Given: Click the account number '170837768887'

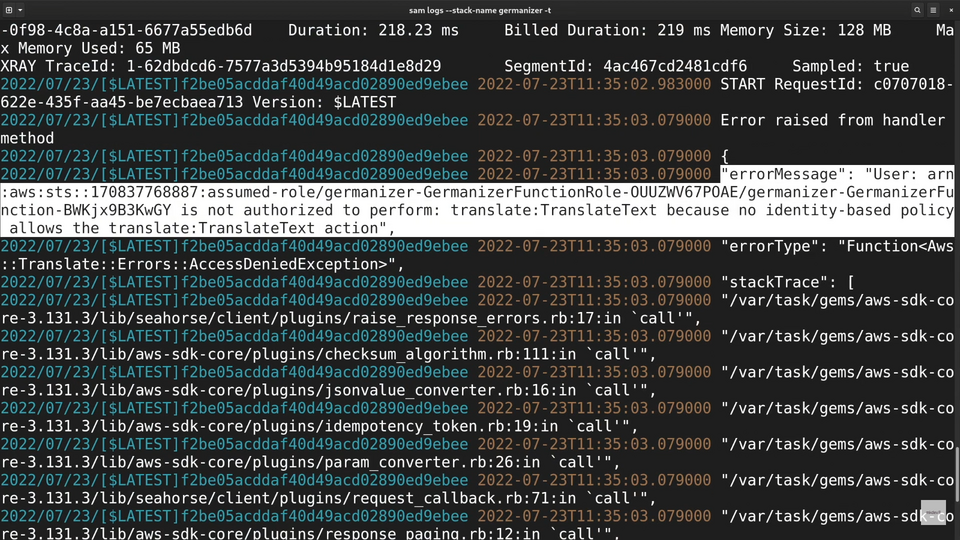Looking at the screenshot, I should pyautogui.click(x=144, y=193).
